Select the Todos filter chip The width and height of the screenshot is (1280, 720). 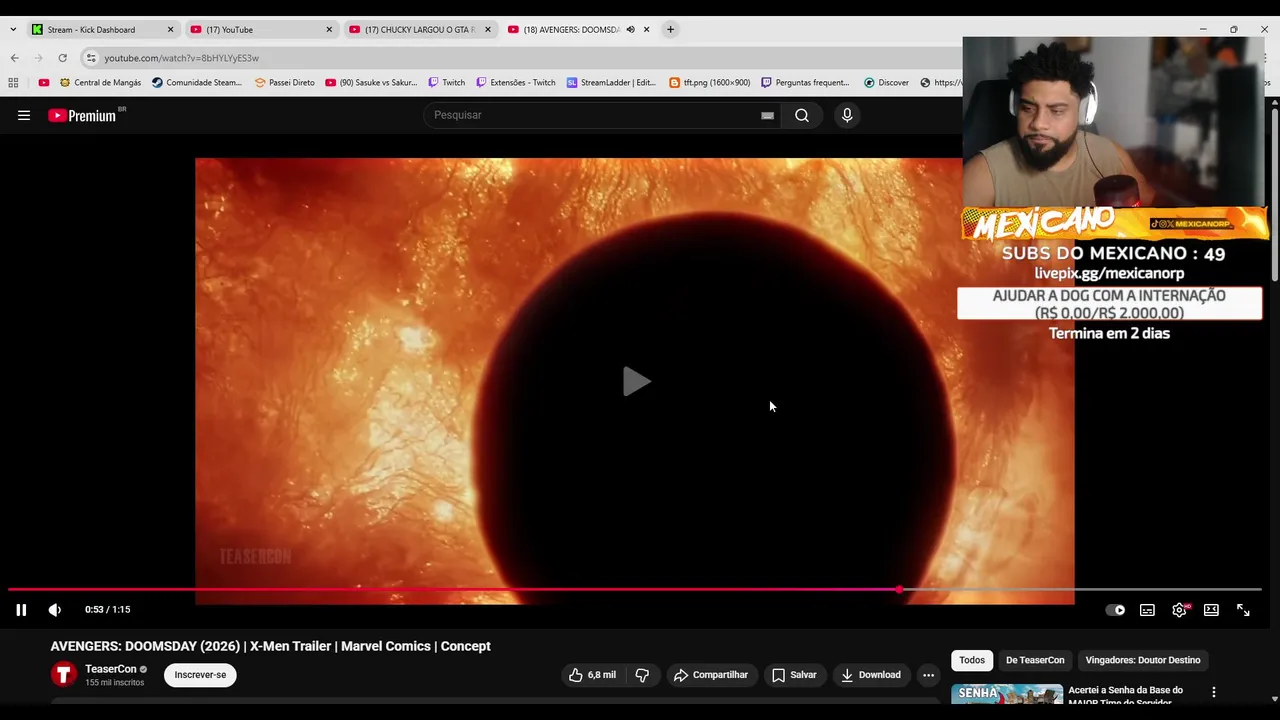(972, 660)
